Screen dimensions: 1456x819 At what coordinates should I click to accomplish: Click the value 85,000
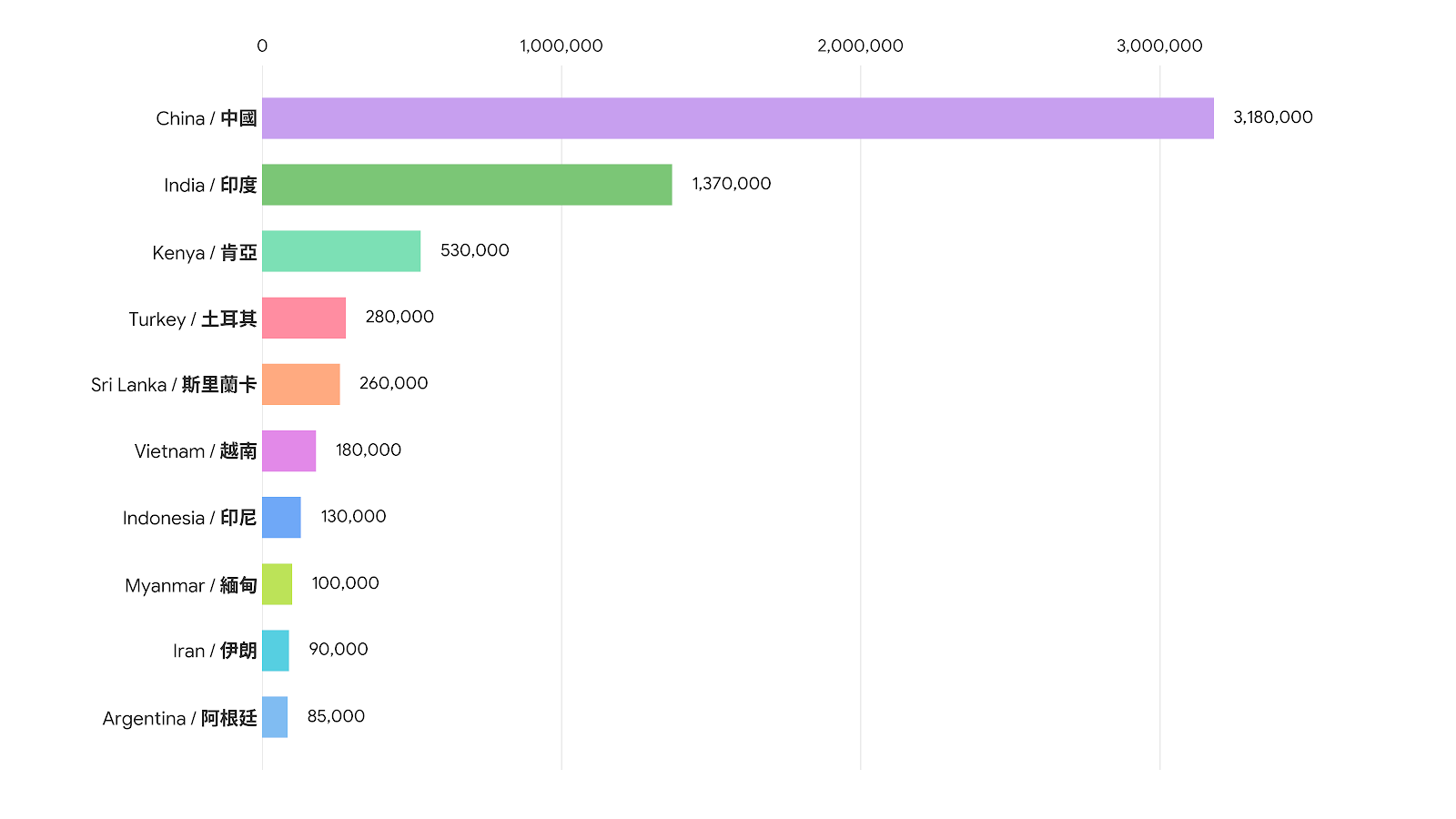[x=336, y=716]
